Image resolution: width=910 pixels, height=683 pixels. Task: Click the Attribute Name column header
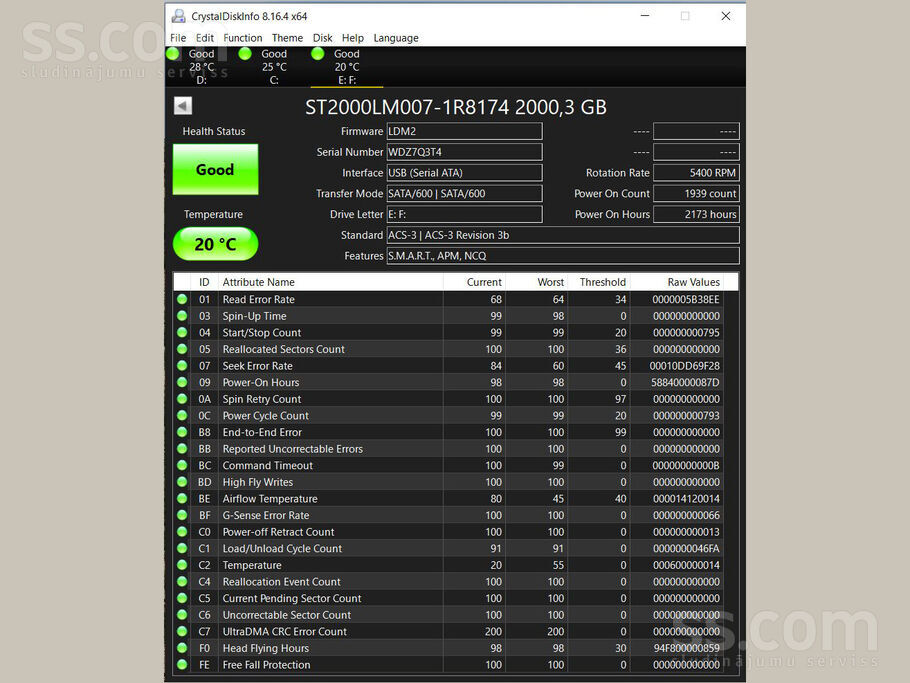click(x=330, y=282)
